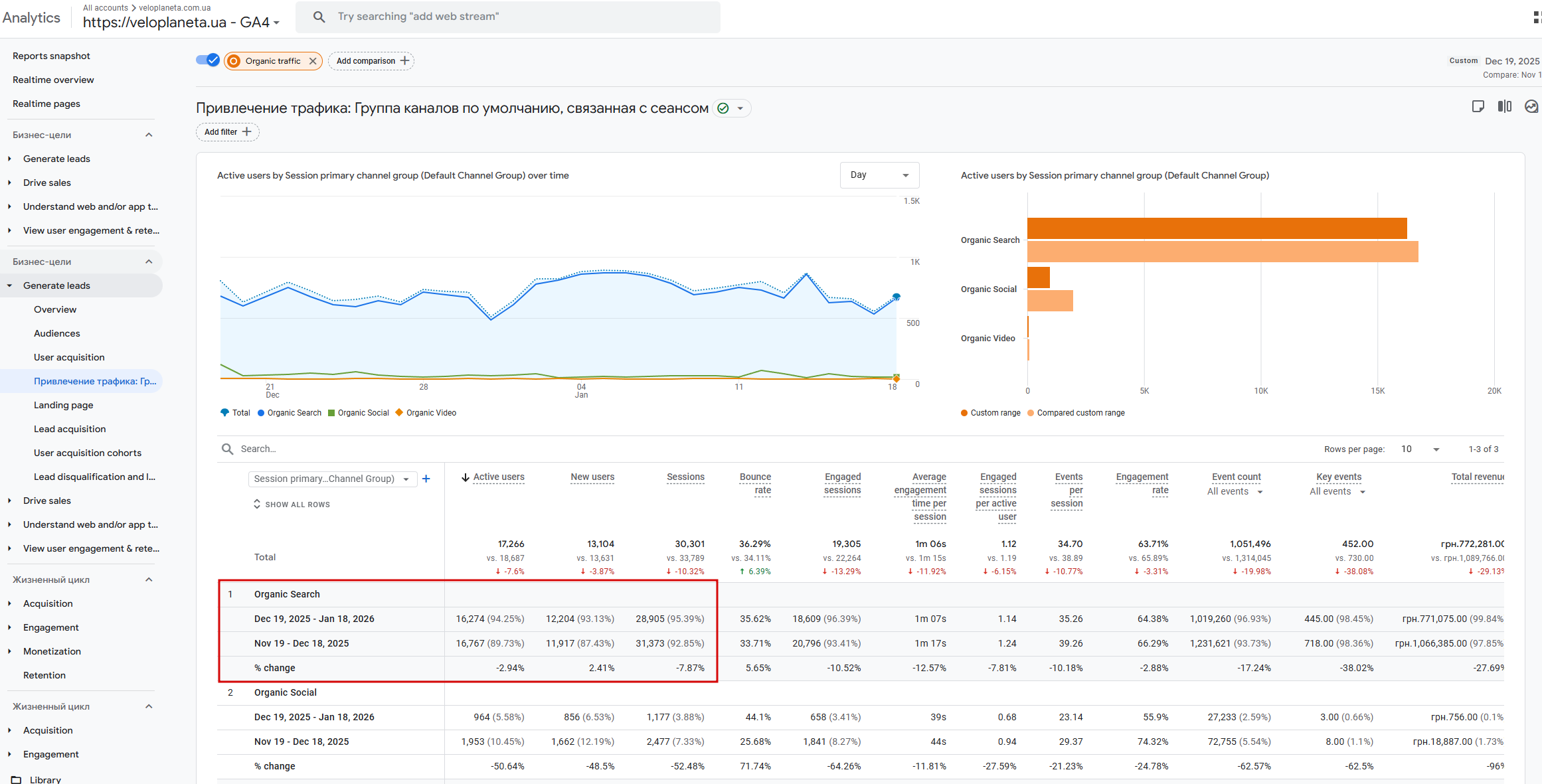Screen dimensions: 1542x784
Task: Open the Rows per page dropdown
Action: [1420, 449]
